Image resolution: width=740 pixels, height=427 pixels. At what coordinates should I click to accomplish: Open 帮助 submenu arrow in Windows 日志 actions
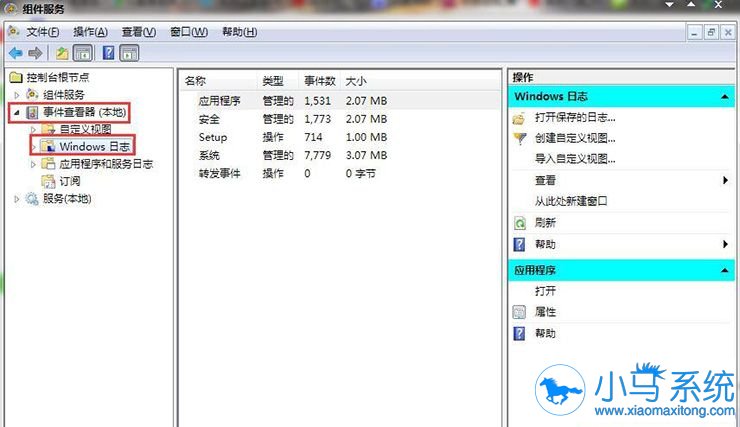725,244
